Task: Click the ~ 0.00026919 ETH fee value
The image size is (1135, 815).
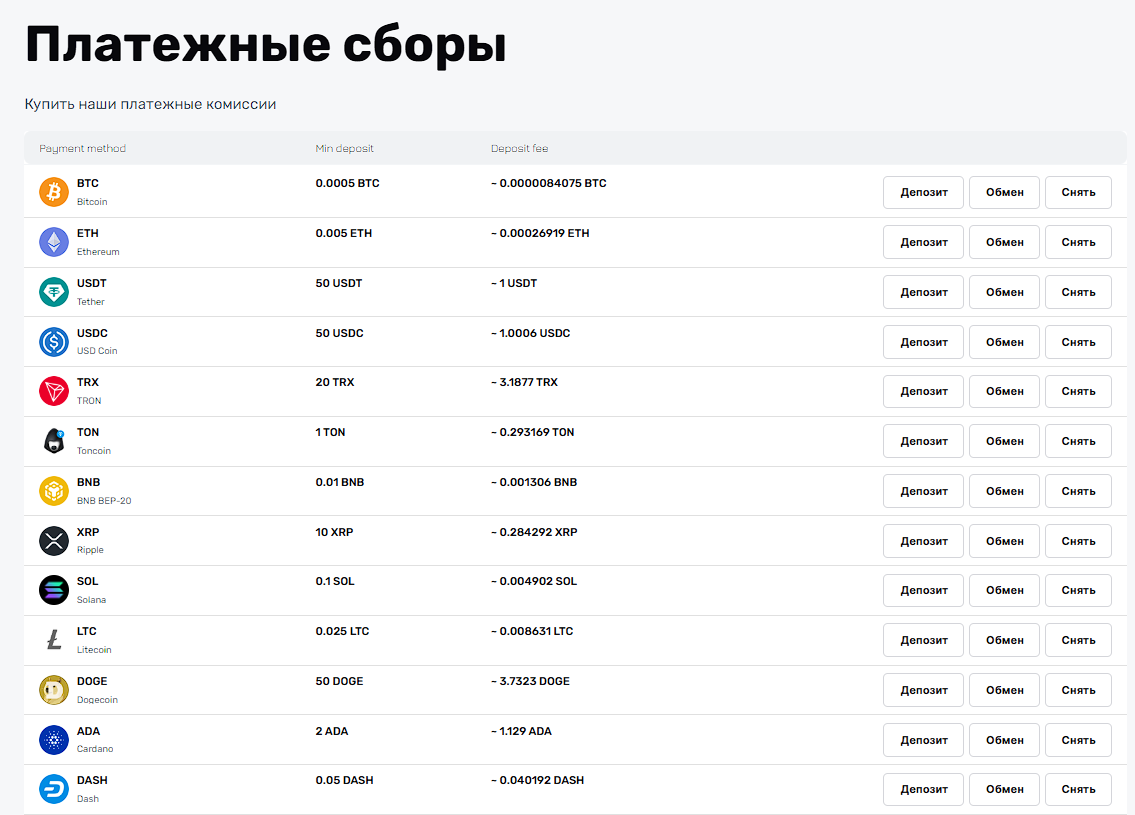Action: pos(540,233)
